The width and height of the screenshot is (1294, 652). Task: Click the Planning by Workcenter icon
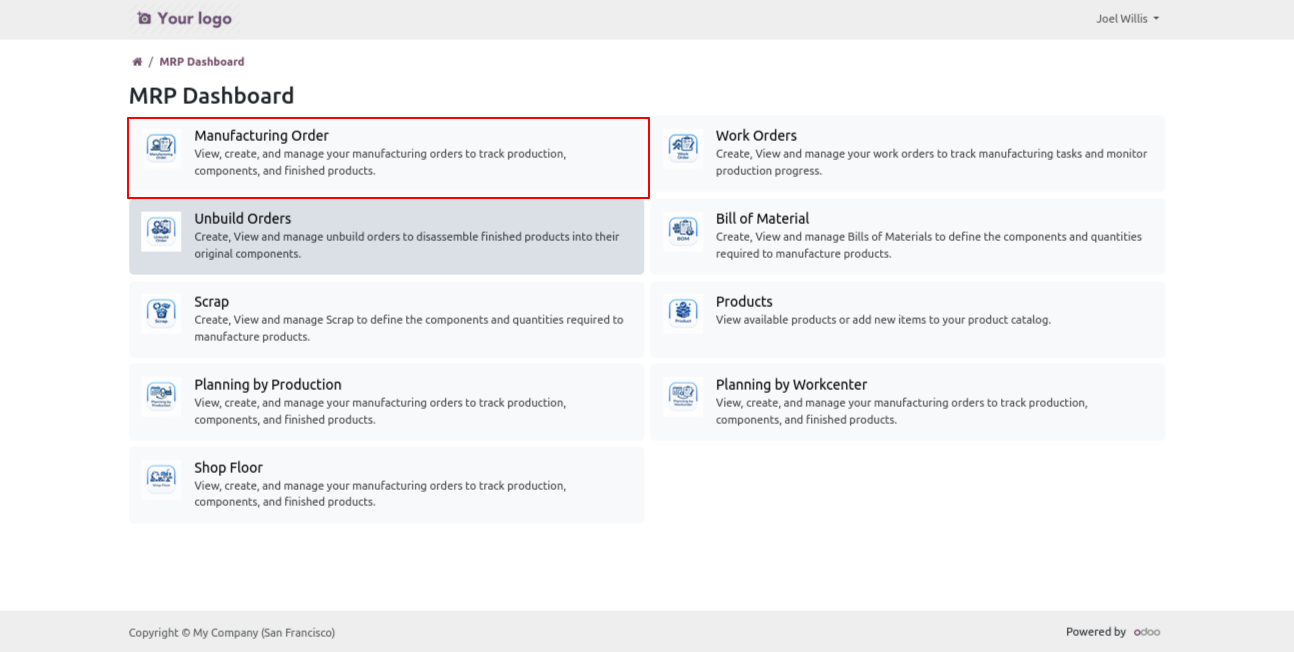pyautogui.click(x=683, y=398)
